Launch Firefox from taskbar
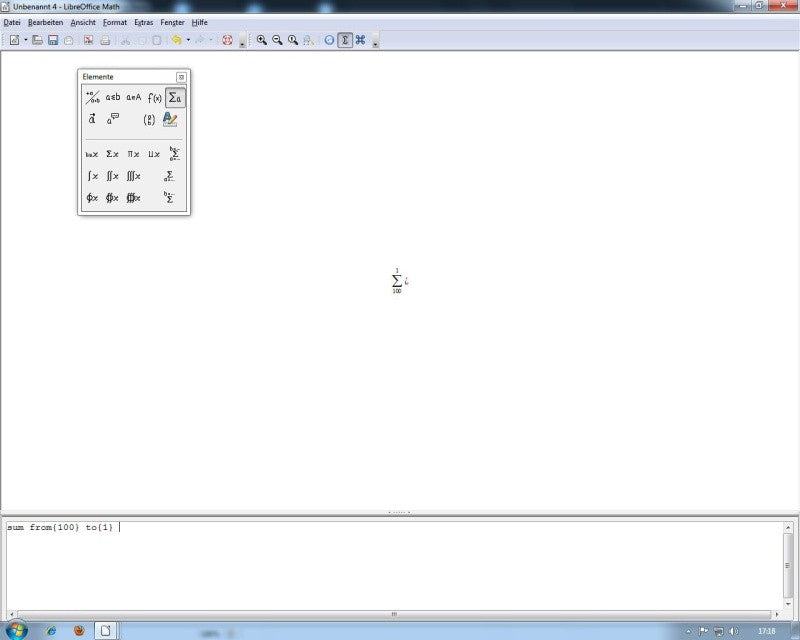The image size is (800, 640). [79, 631]
